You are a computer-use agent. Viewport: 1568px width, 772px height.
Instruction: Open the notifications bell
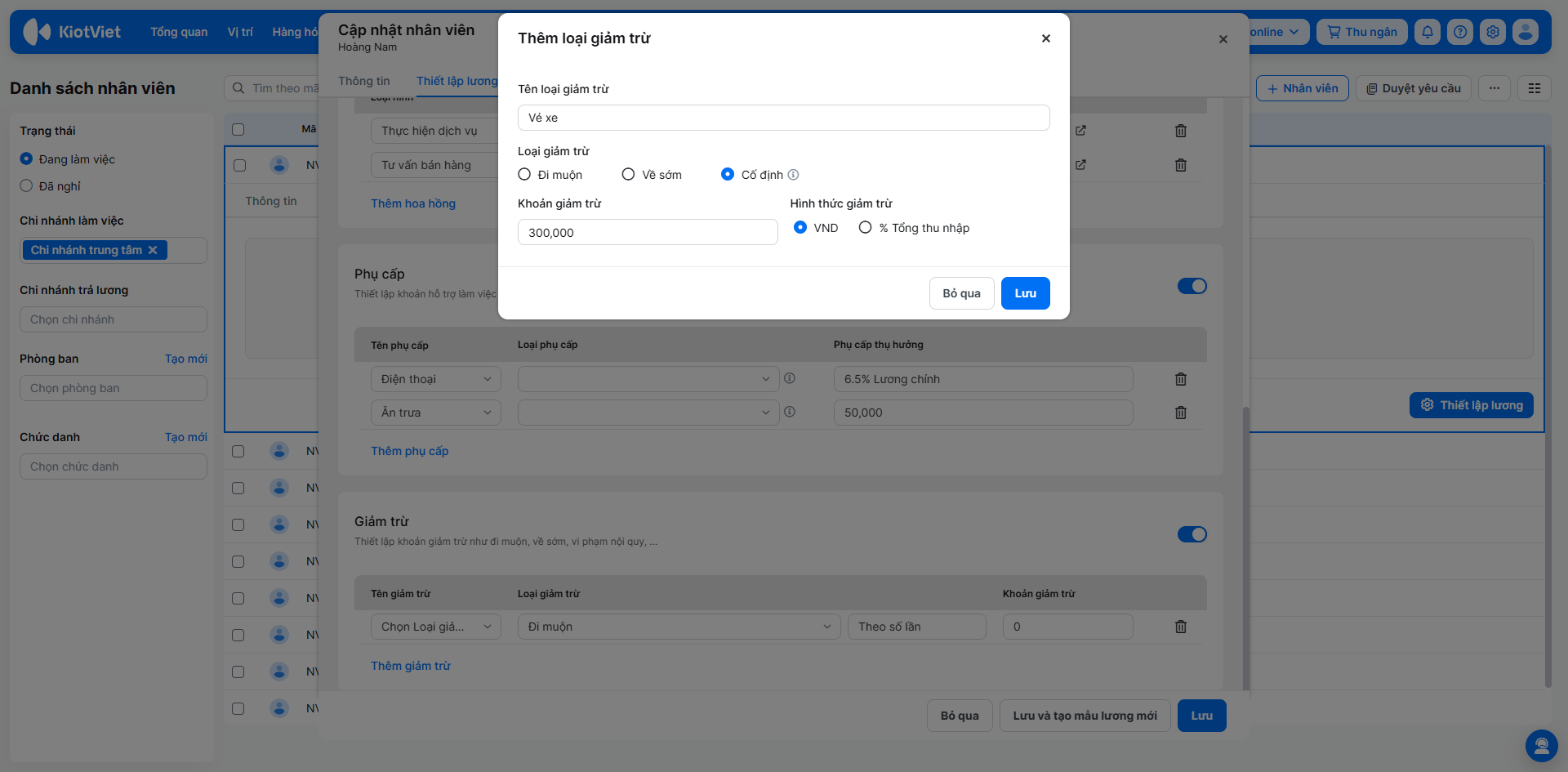coord(1428,32)
